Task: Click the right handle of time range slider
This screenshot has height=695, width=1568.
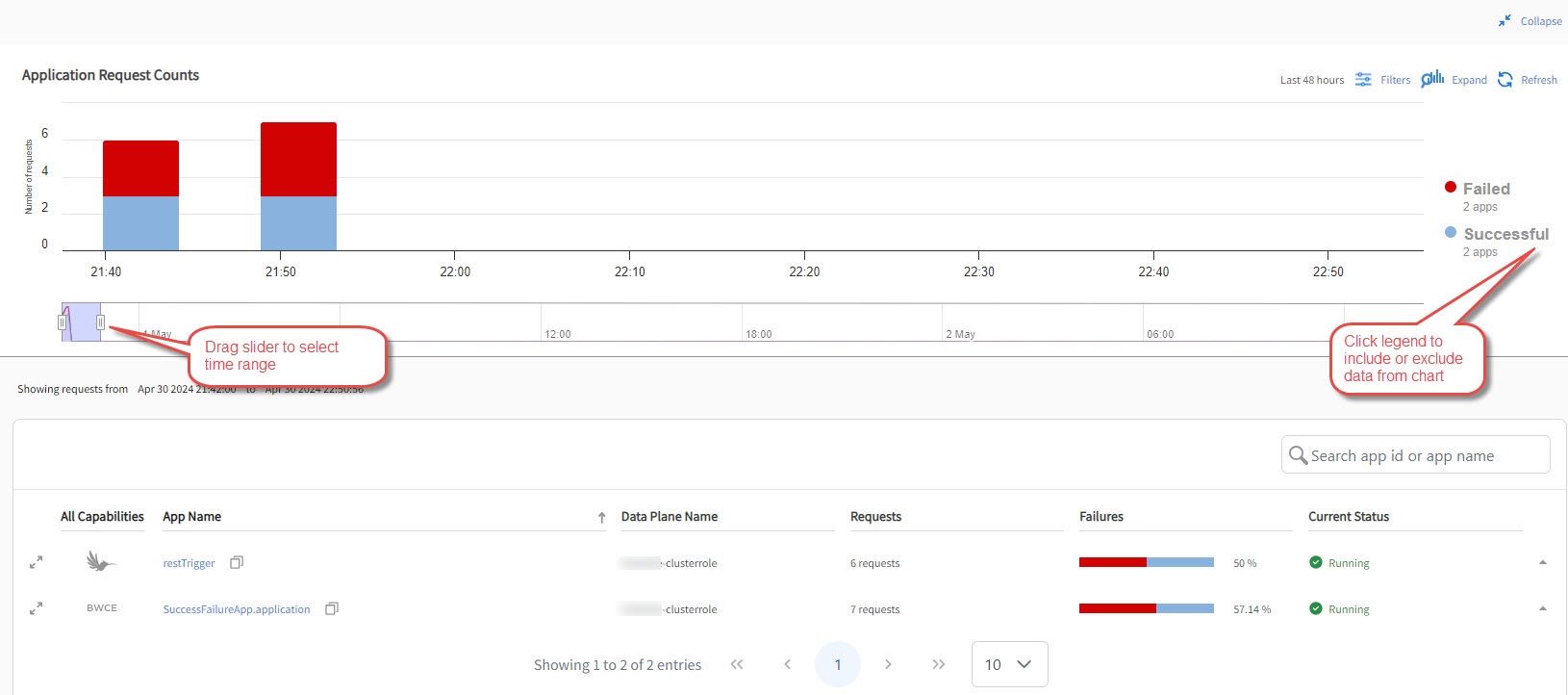Action: (100, 322)
